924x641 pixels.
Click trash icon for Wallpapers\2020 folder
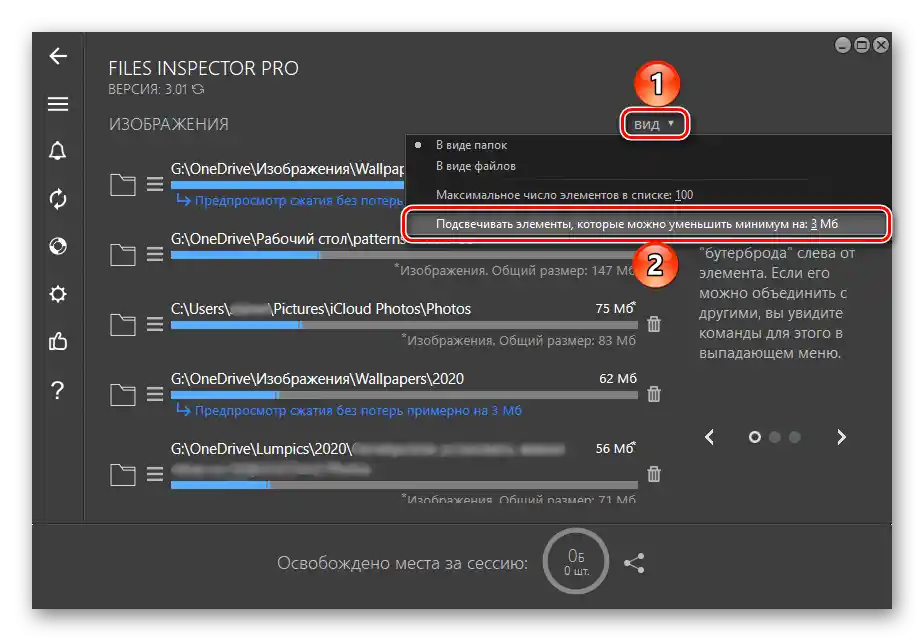(654, 394)
